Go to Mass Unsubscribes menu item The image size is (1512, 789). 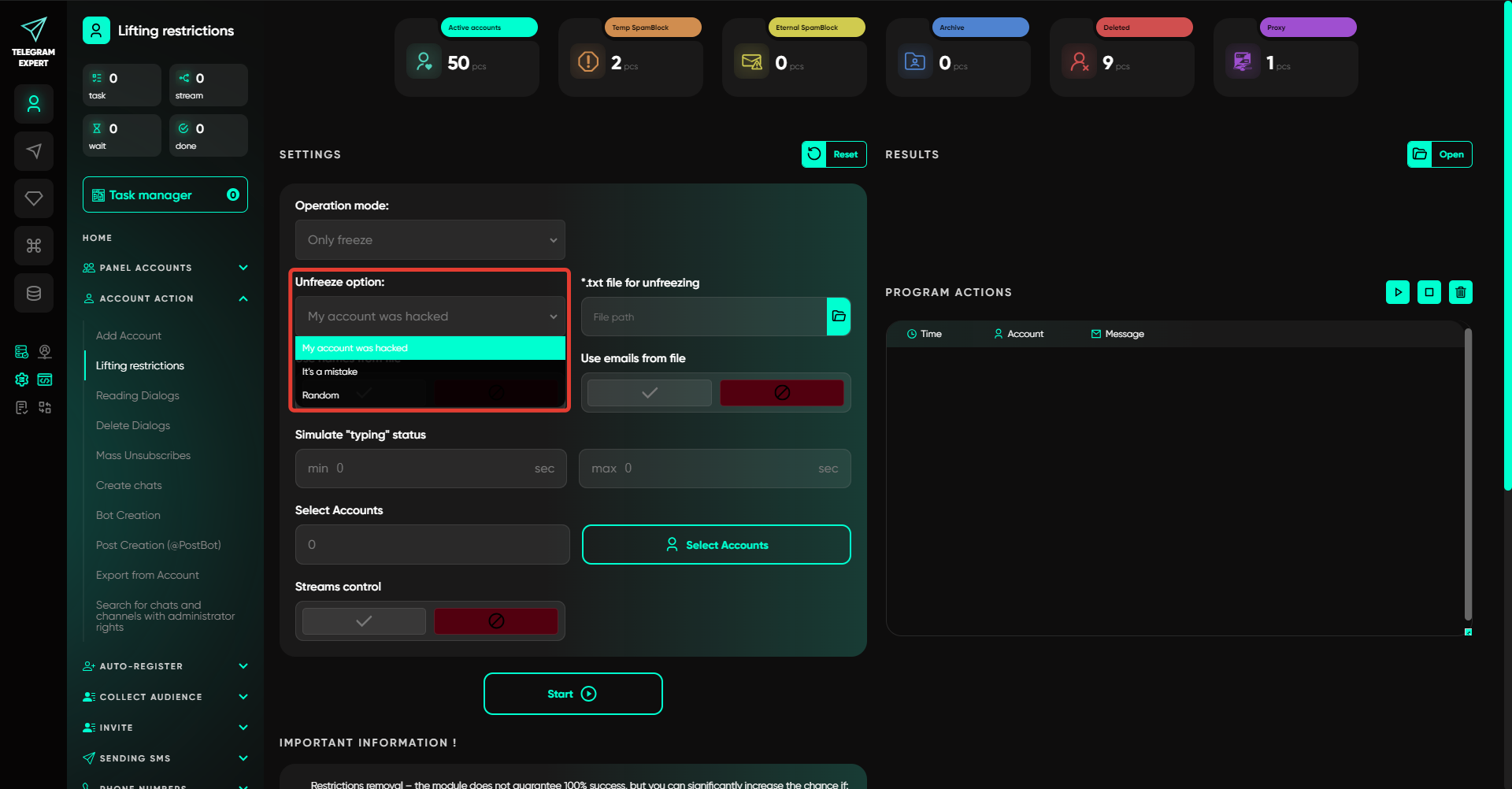tap(143, 455)
